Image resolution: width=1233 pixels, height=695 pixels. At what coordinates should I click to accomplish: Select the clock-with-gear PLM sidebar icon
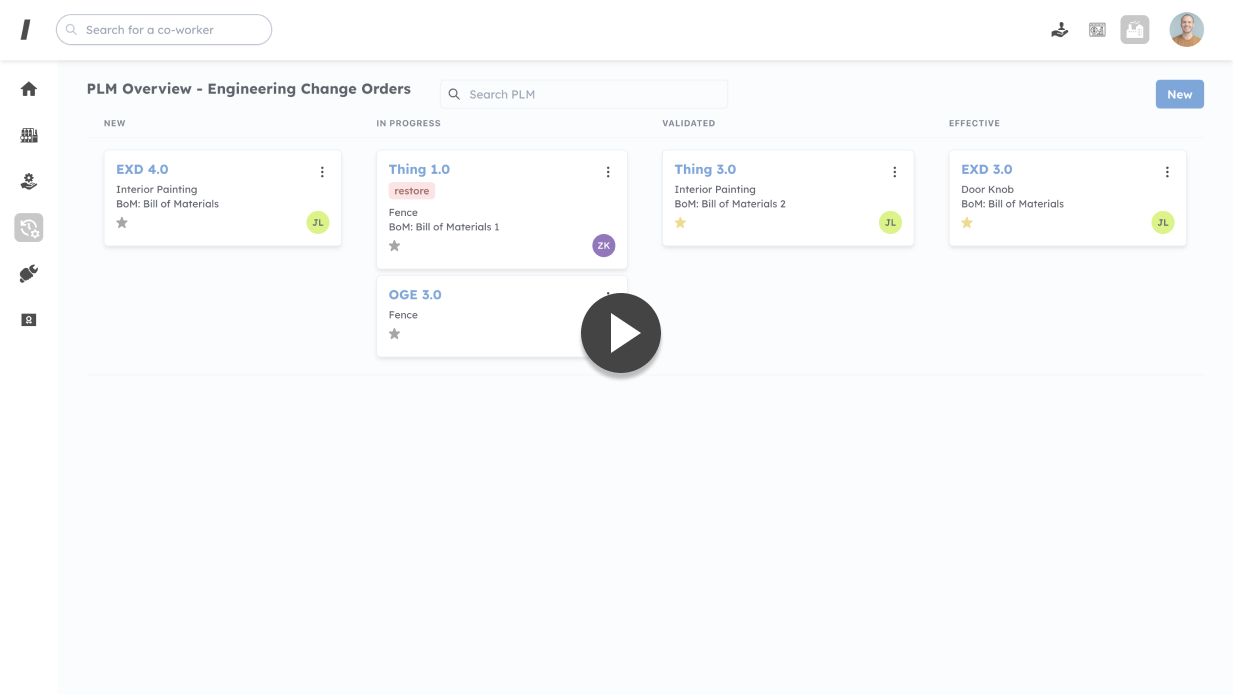pos(29,228)
